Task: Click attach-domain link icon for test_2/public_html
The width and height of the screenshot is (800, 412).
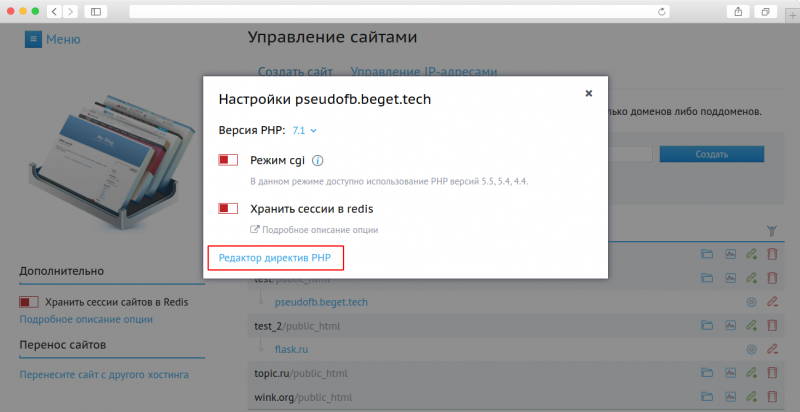Action: pos(751,325)
